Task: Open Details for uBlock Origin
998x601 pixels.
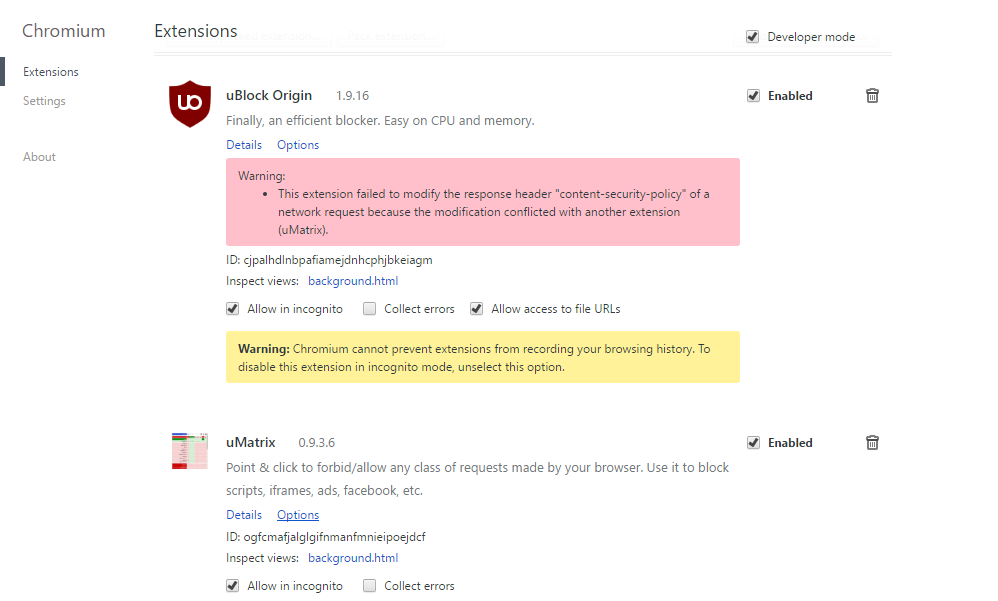Action: 244,144
